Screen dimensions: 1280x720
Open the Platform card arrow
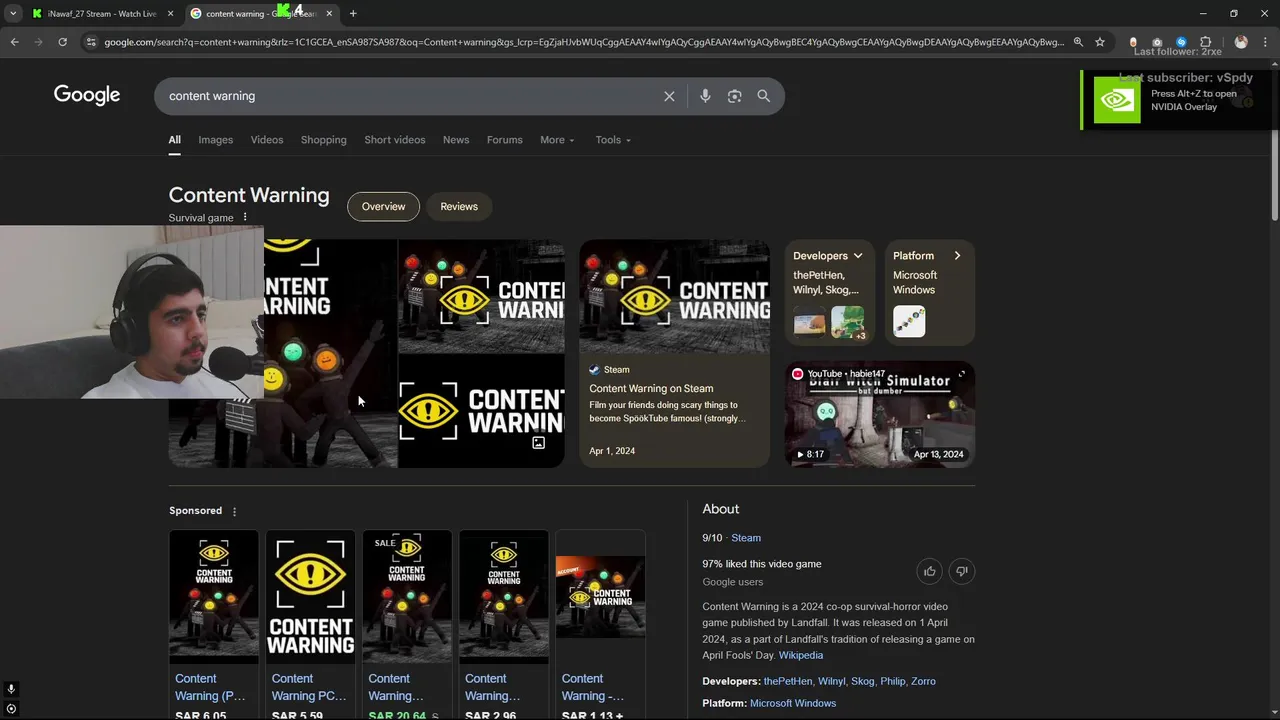[957, 256]
